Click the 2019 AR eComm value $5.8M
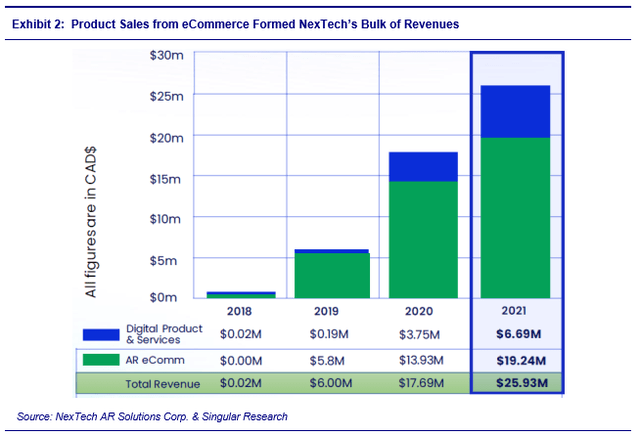Screen dimensions: 640x435 click(x=327, y=361)
